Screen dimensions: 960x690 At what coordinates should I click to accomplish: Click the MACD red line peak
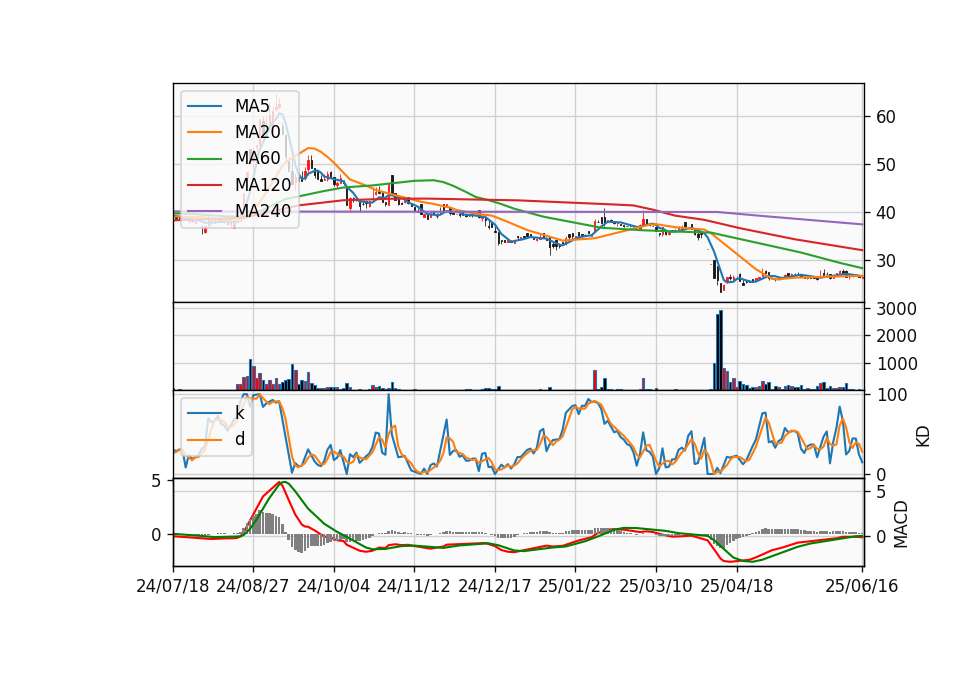pyautogui.click(x=280, y=482)
